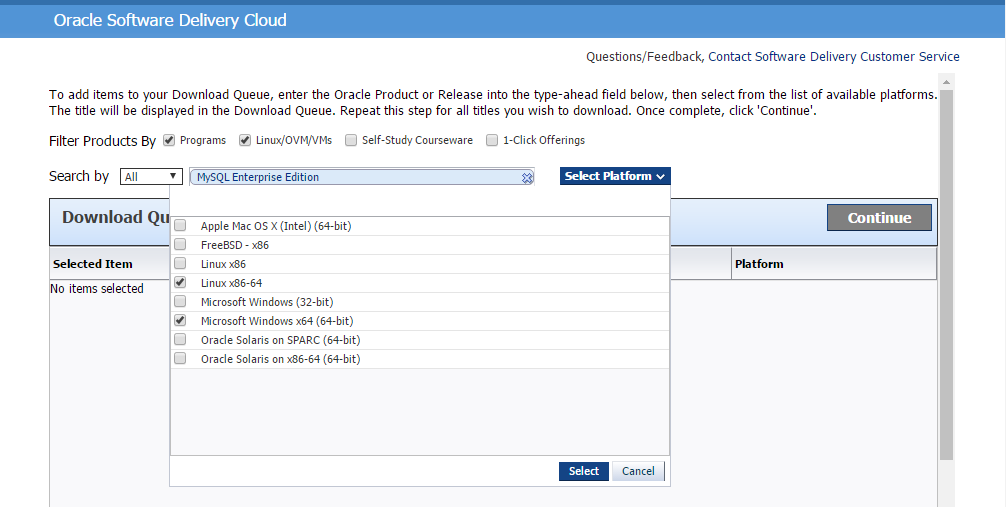Check Apple Mac OS X (Intel) platform
Image resolution: width=1006 pixels, height=507 pixels.
click(180, 226)
